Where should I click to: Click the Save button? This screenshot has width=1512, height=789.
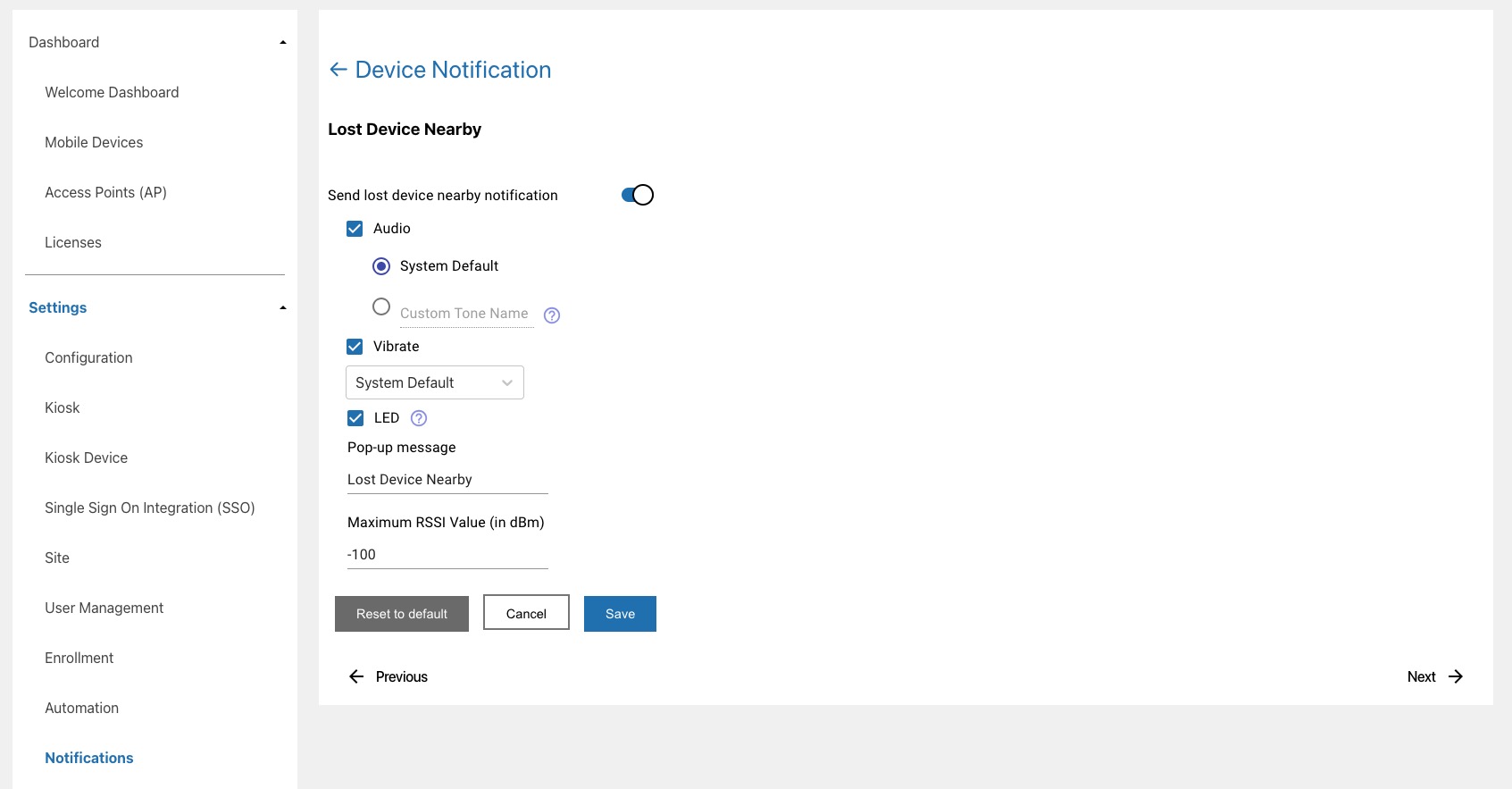tap(620, 614)
